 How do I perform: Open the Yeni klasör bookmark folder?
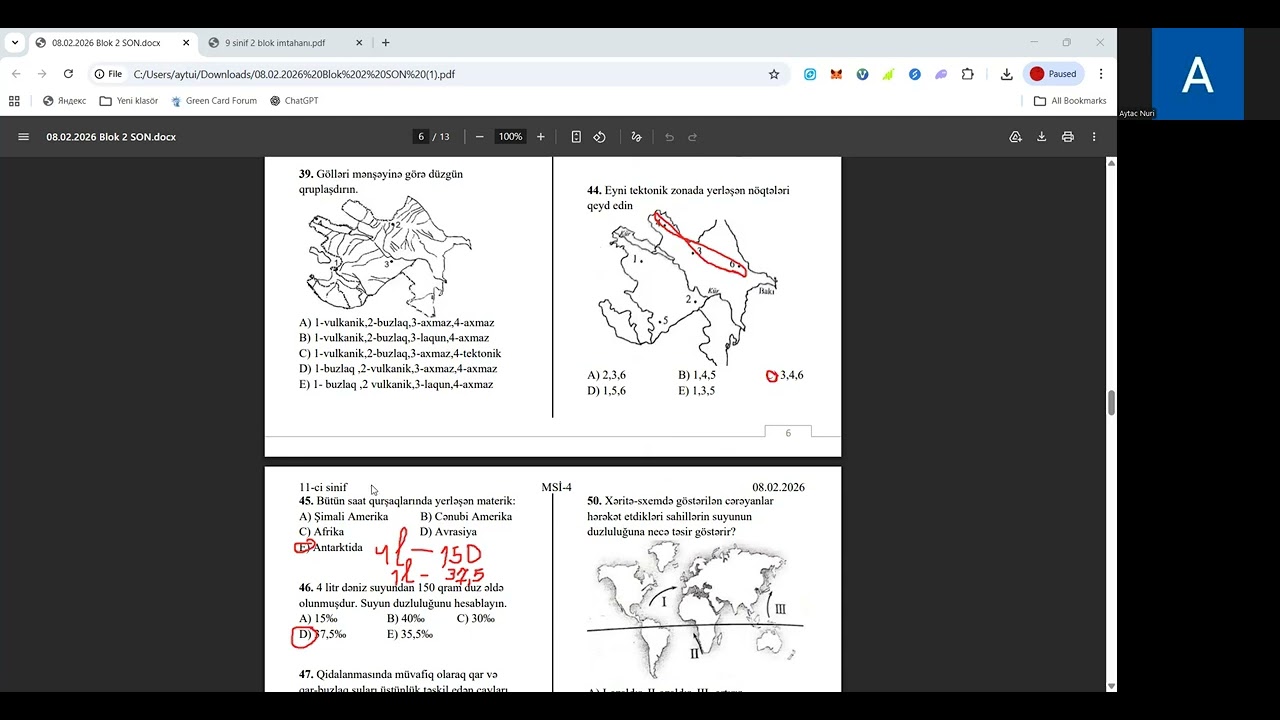(x=129, y=101)
